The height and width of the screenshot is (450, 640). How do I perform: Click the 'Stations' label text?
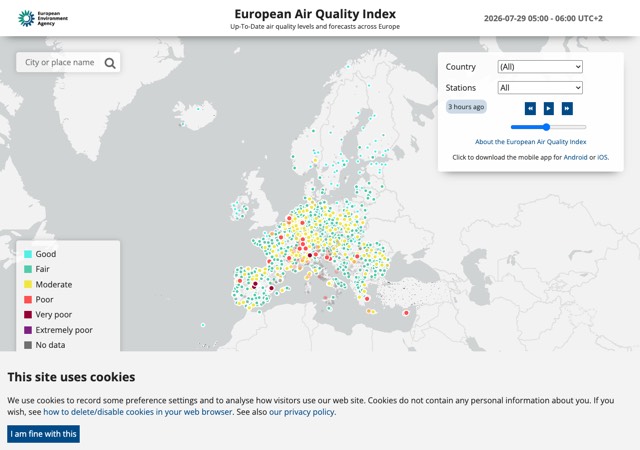point(460,88)
